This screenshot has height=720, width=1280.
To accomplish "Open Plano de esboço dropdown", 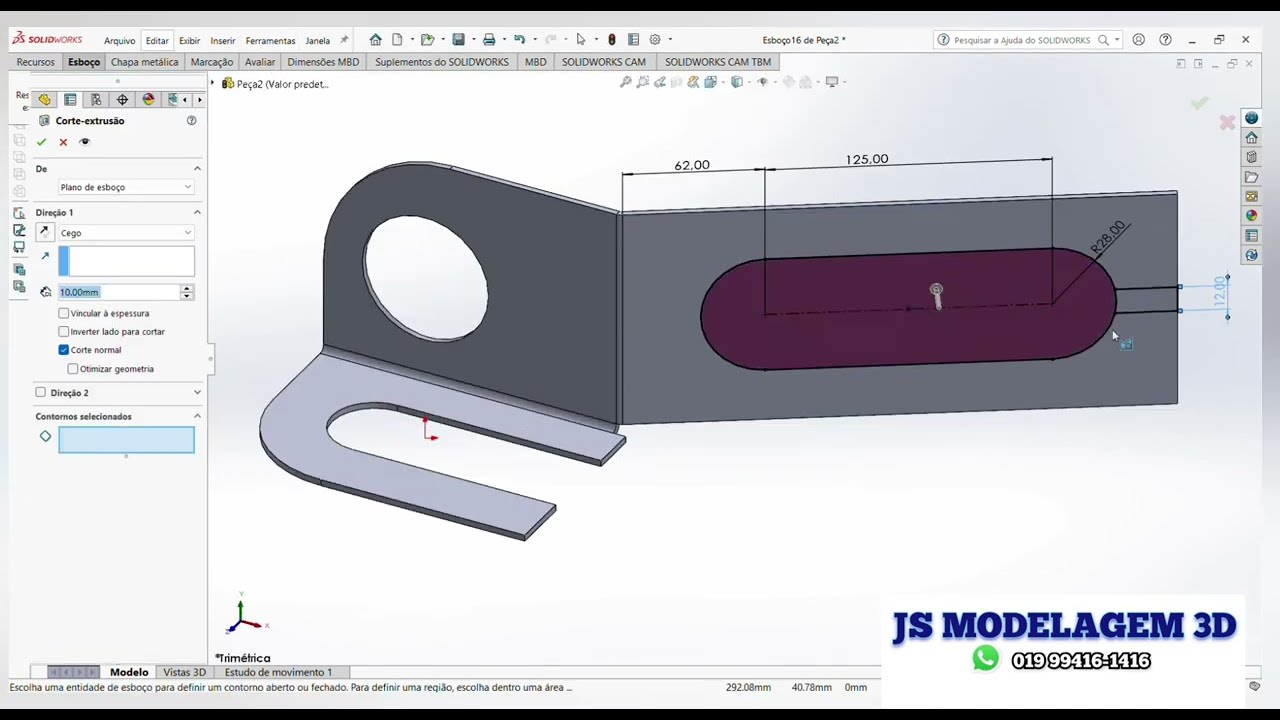I will pyautogui.click(x=125, y=187).
